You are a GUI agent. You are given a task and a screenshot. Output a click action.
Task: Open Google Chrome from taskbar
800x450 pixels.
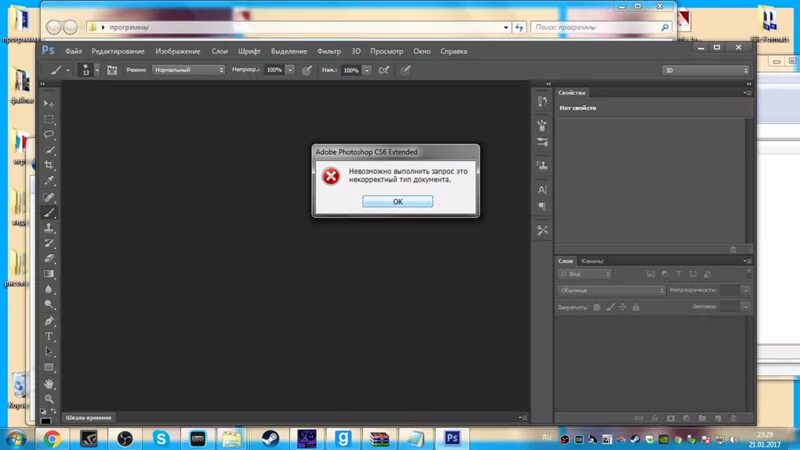click(x=52, y=439)
